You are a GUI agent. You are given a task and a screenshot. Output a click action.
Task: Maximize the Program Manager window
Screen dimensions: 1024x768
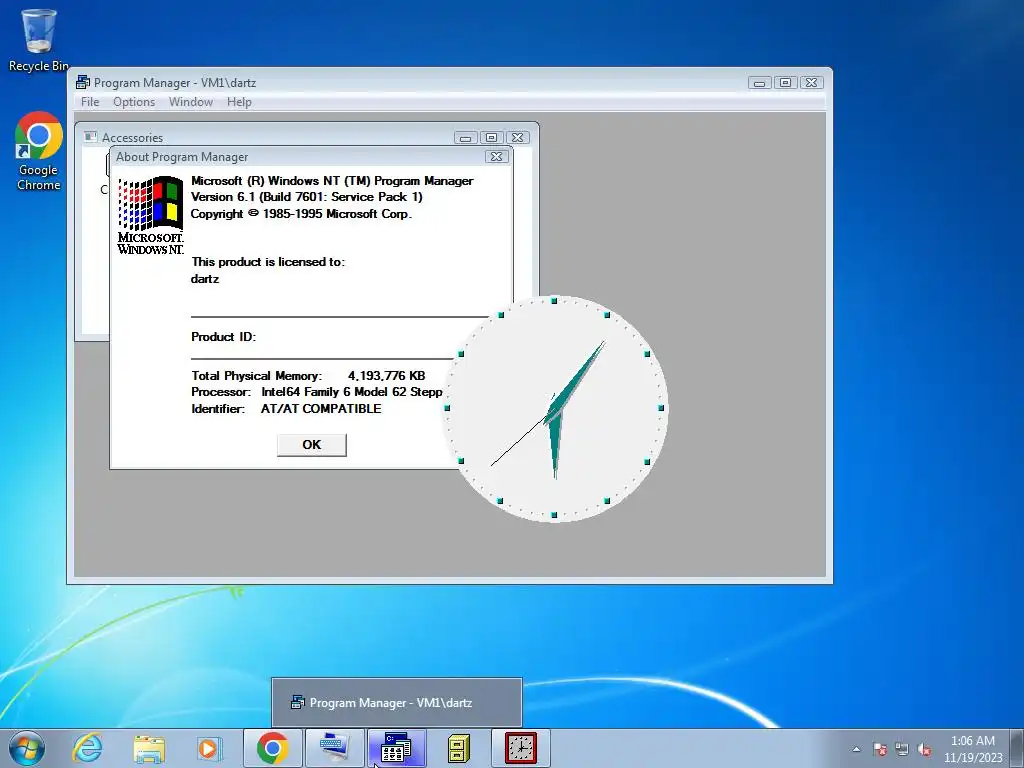pyautogui.click(x=786, y=83)
